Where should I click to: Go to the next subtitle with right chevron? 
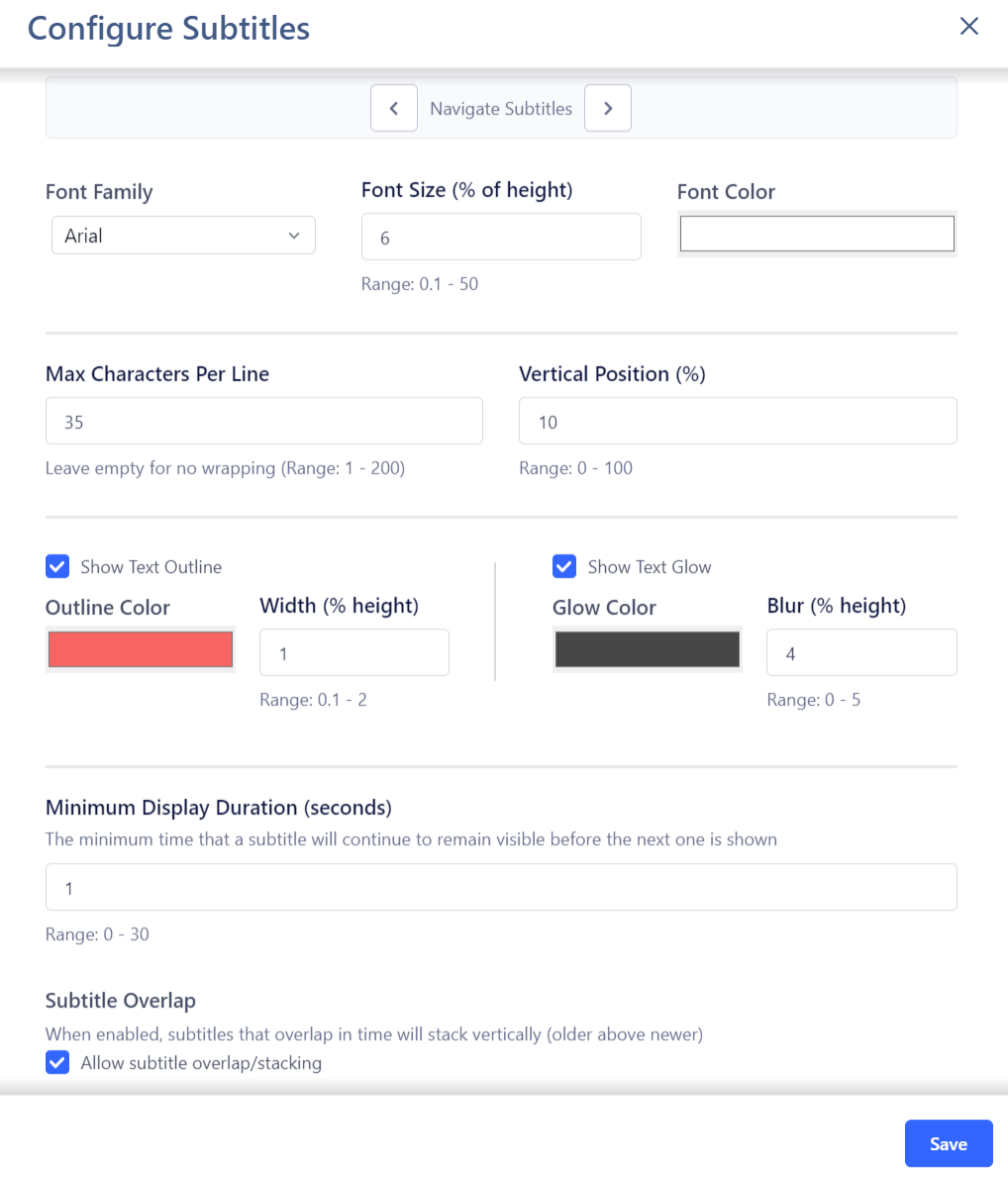pyautogui.click(x=608, y=108)
